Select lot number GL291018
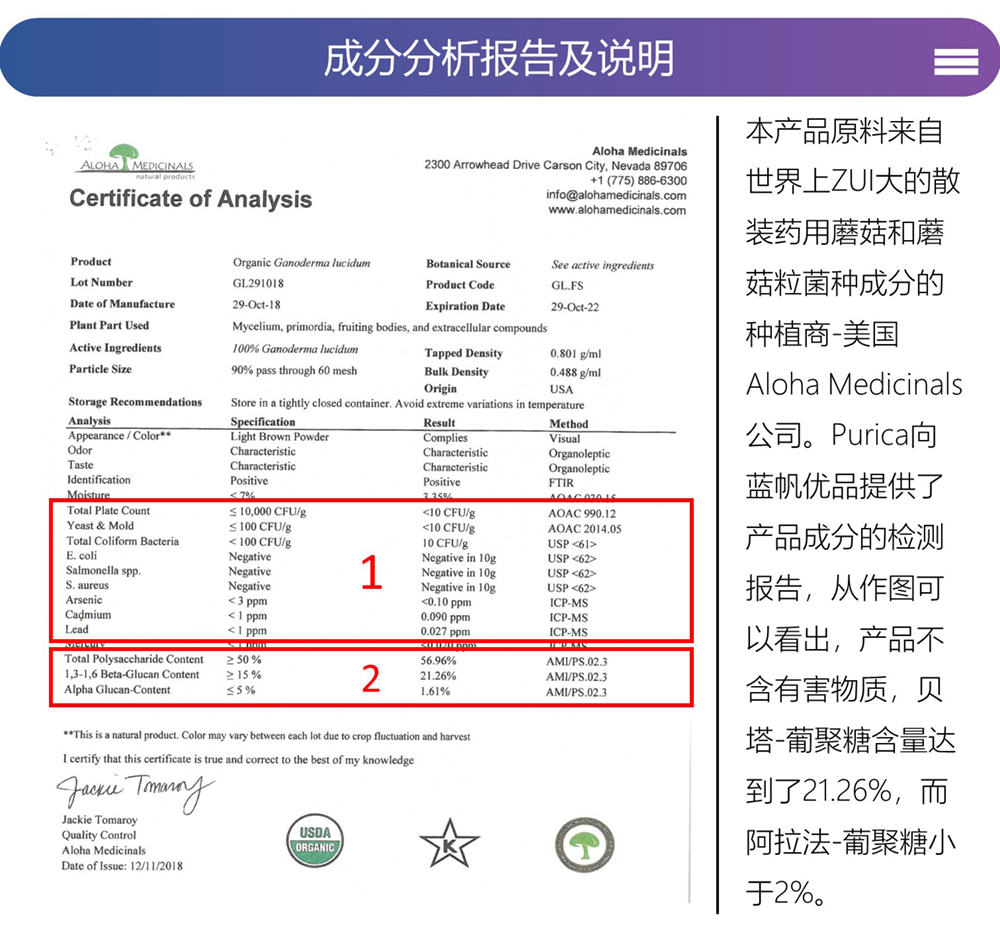1000x925 pixels. tap(258, 283)
